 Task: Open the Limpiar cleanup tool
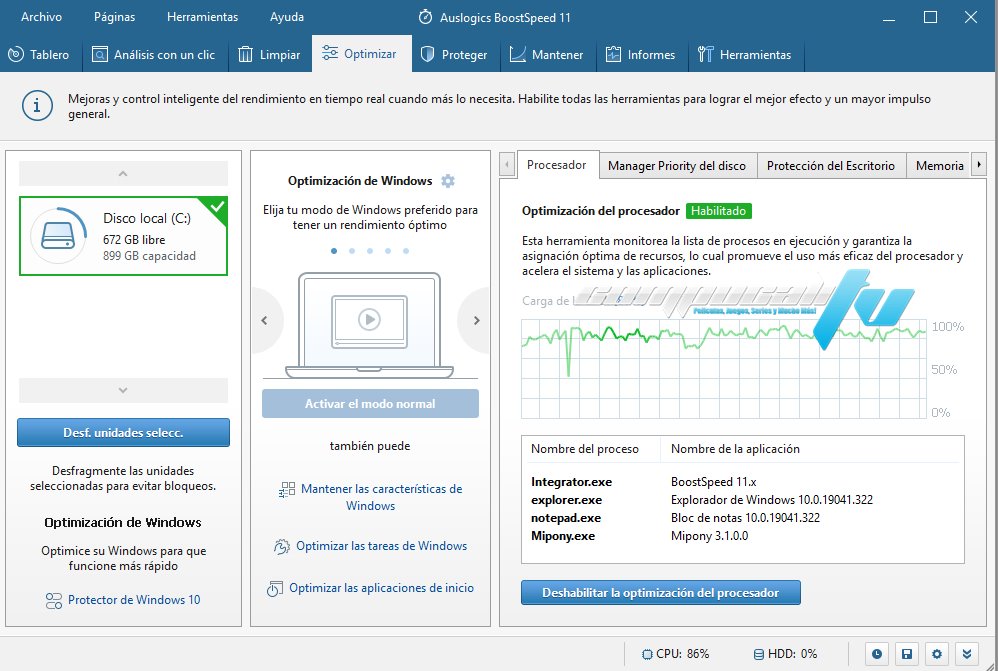coord(269,55)
